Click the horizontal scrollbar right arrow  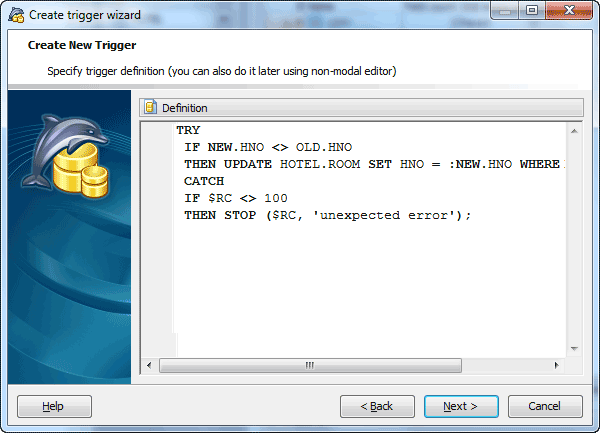pyautogui.click(x=556, y=365)
